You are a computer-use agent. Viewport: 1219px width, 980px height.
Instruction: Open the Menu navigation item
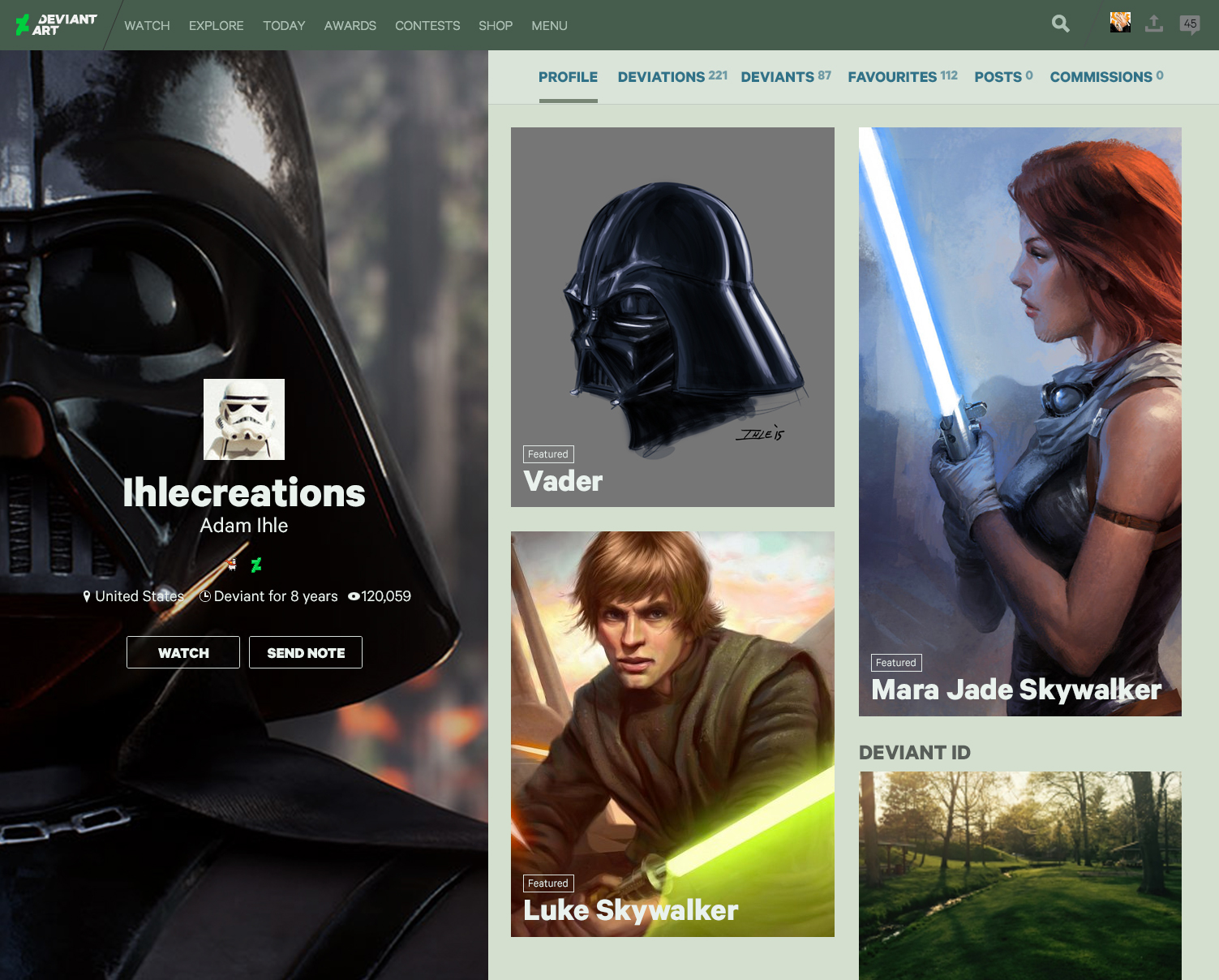(549, 25)
